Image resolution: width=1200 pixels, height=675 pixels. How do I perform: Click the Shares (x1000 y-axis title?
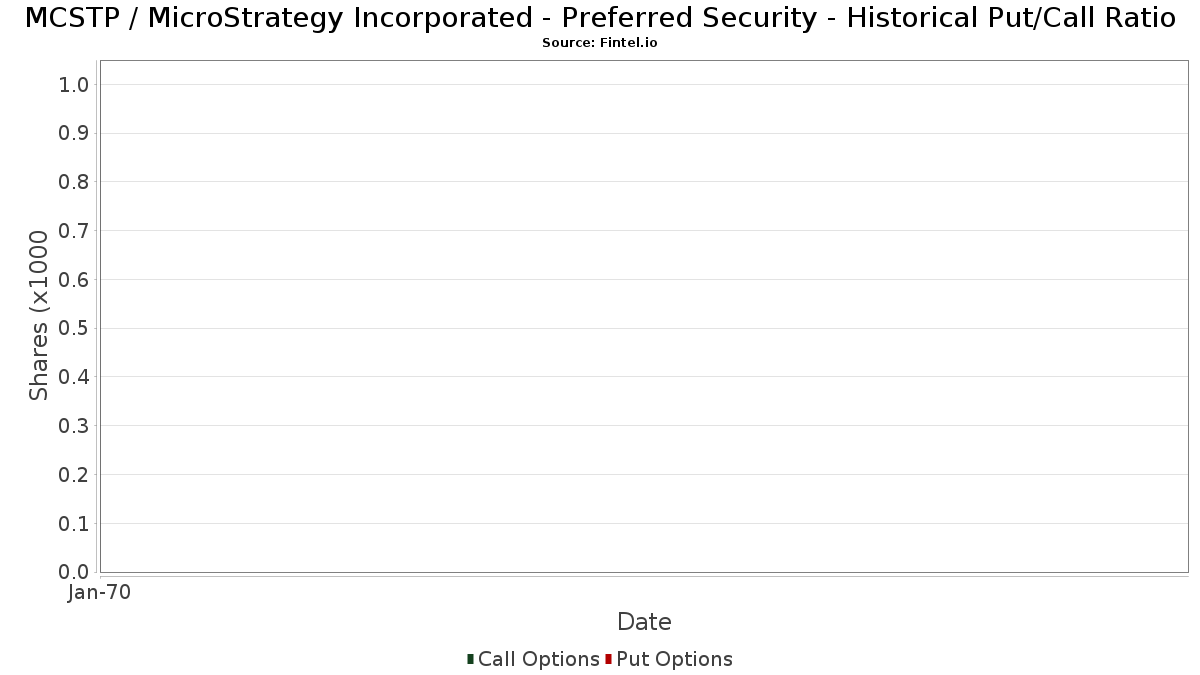coord(39,316)
